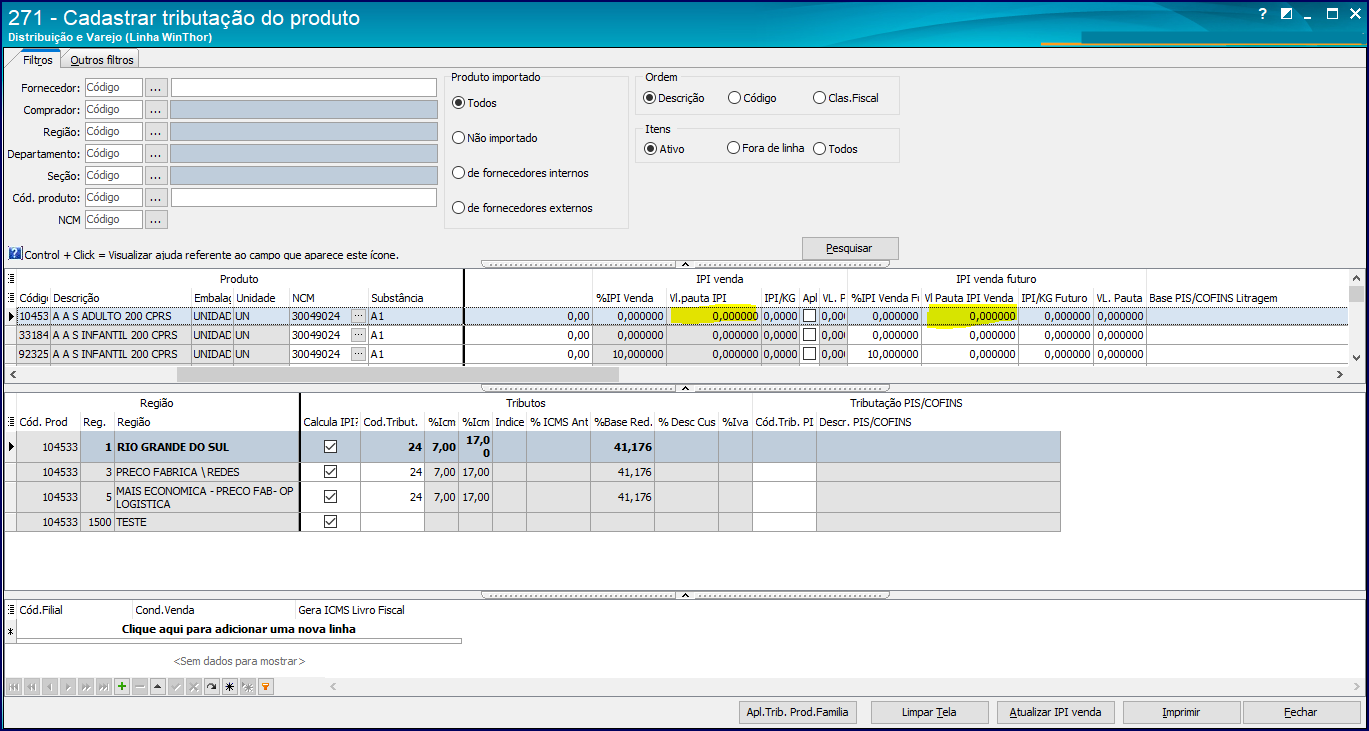Click edit record triangle icon
1369x731 pixels.
158,687
